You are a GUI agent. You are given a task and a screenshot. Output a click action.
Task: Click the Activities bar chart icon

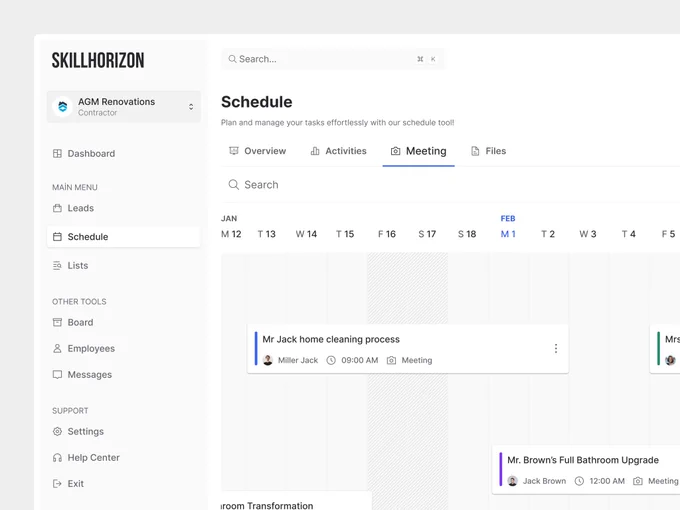[x=315, y=151]
